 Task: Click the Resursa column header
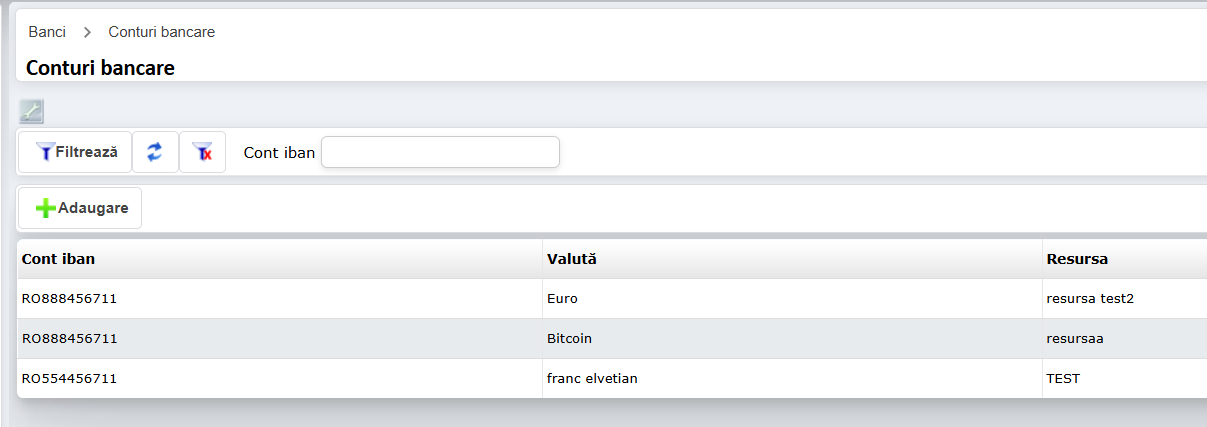pyautogui.click(x=1077, y=259)
